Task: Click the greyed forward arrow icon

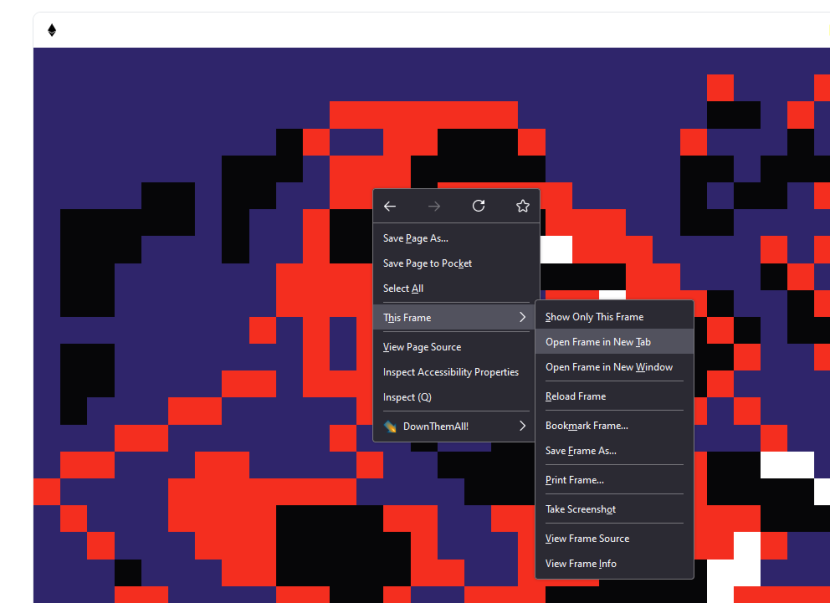Action: click(434, 206)
